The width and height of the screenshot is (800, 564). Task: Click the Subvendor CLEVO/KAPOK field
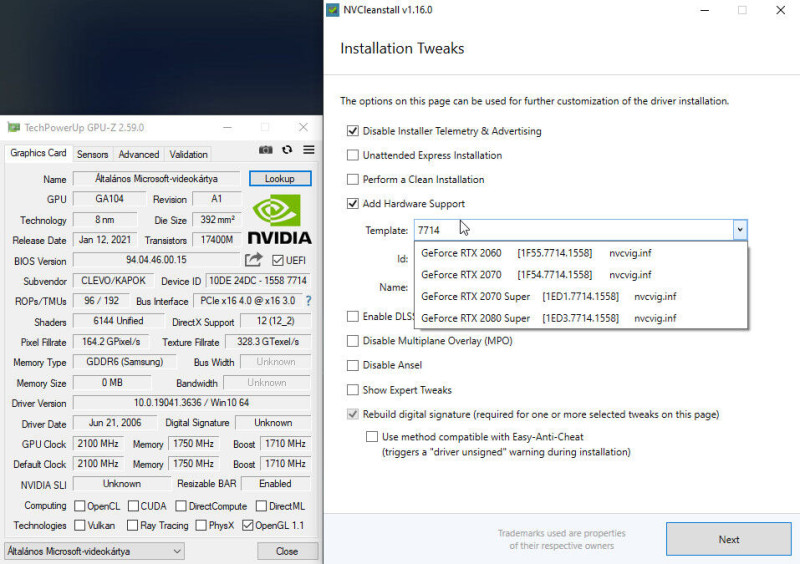(113, 281)
